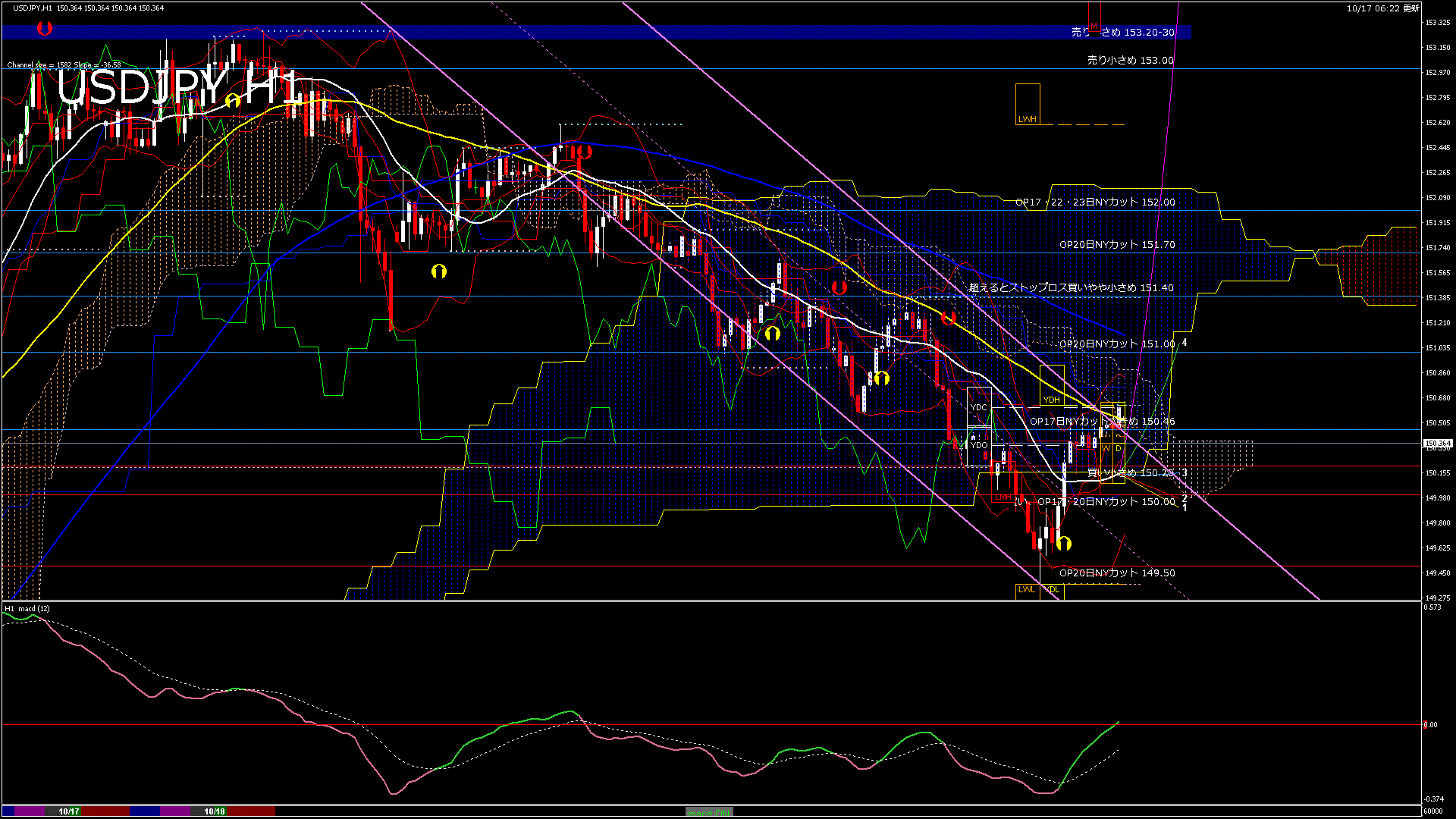Click red down-arrow on blue sell-zone band
Viewport: 1456px width, 819px height.
(x=45, y=29)
